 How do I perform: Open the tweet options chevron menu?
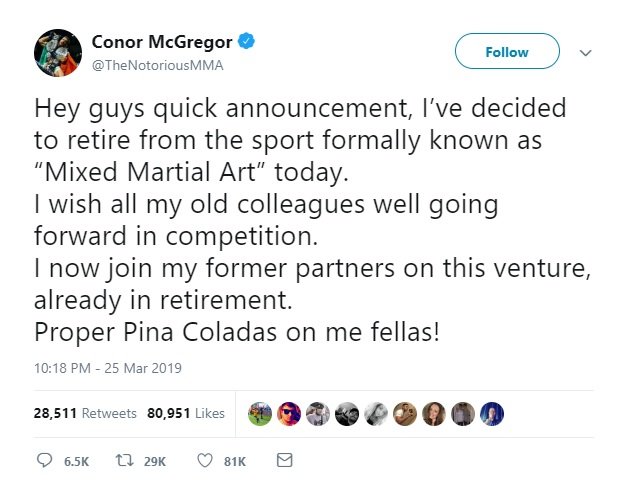point(587,53)
